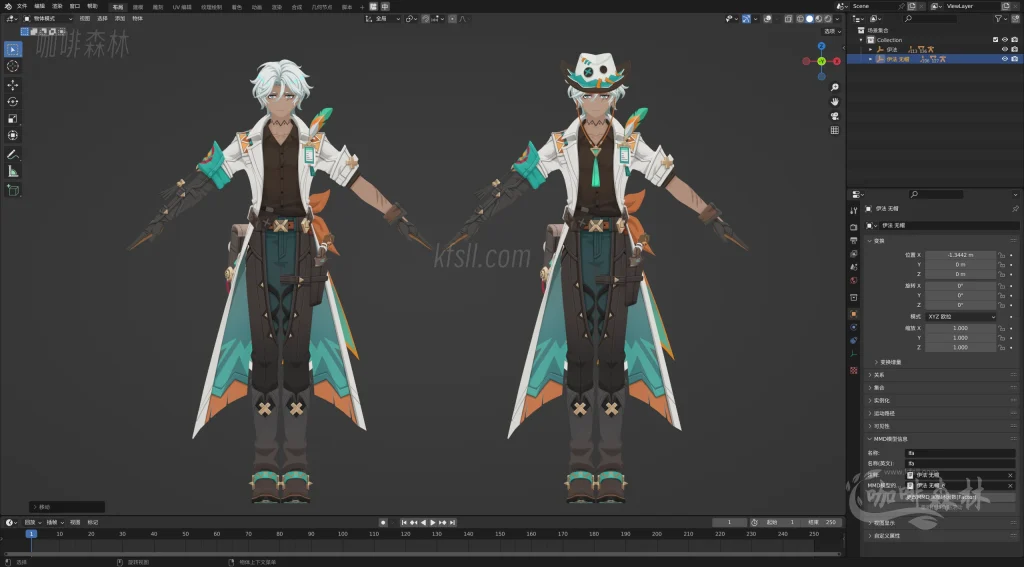The image size is (1024, 567).
Task: Open the 添加 menu in viewport header
Action: click(120, 19)
